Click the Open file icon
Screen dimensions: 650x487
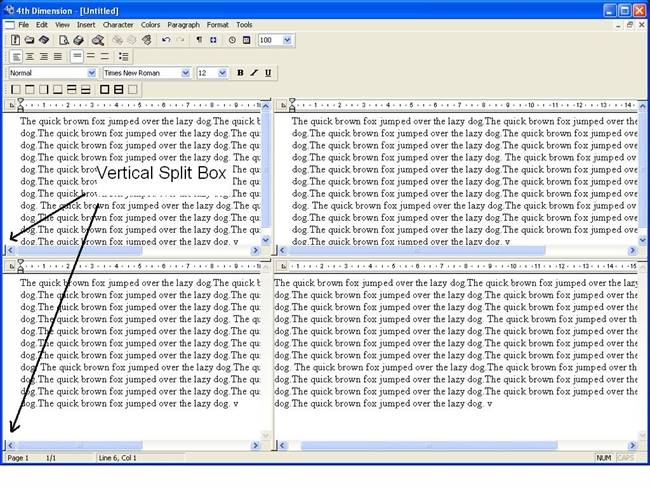point(30,40)
